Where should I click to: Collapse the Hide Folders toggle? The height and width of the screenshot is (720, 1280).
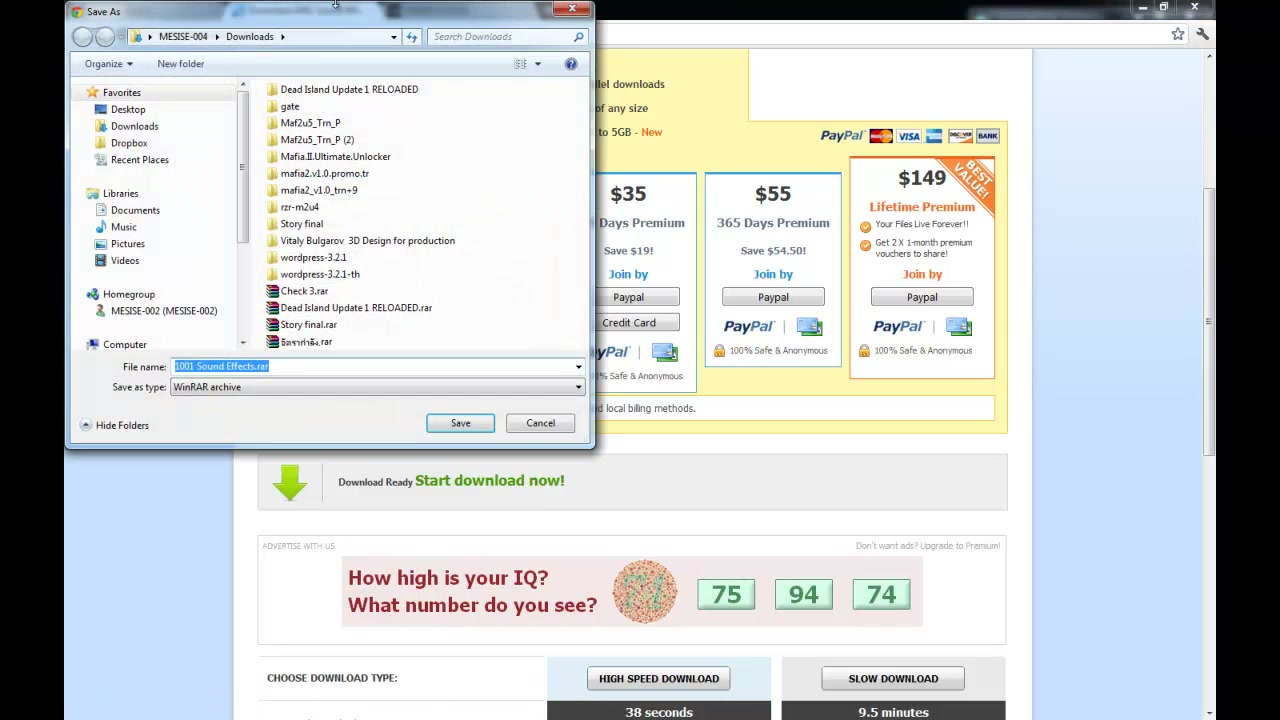pos(114,425)
